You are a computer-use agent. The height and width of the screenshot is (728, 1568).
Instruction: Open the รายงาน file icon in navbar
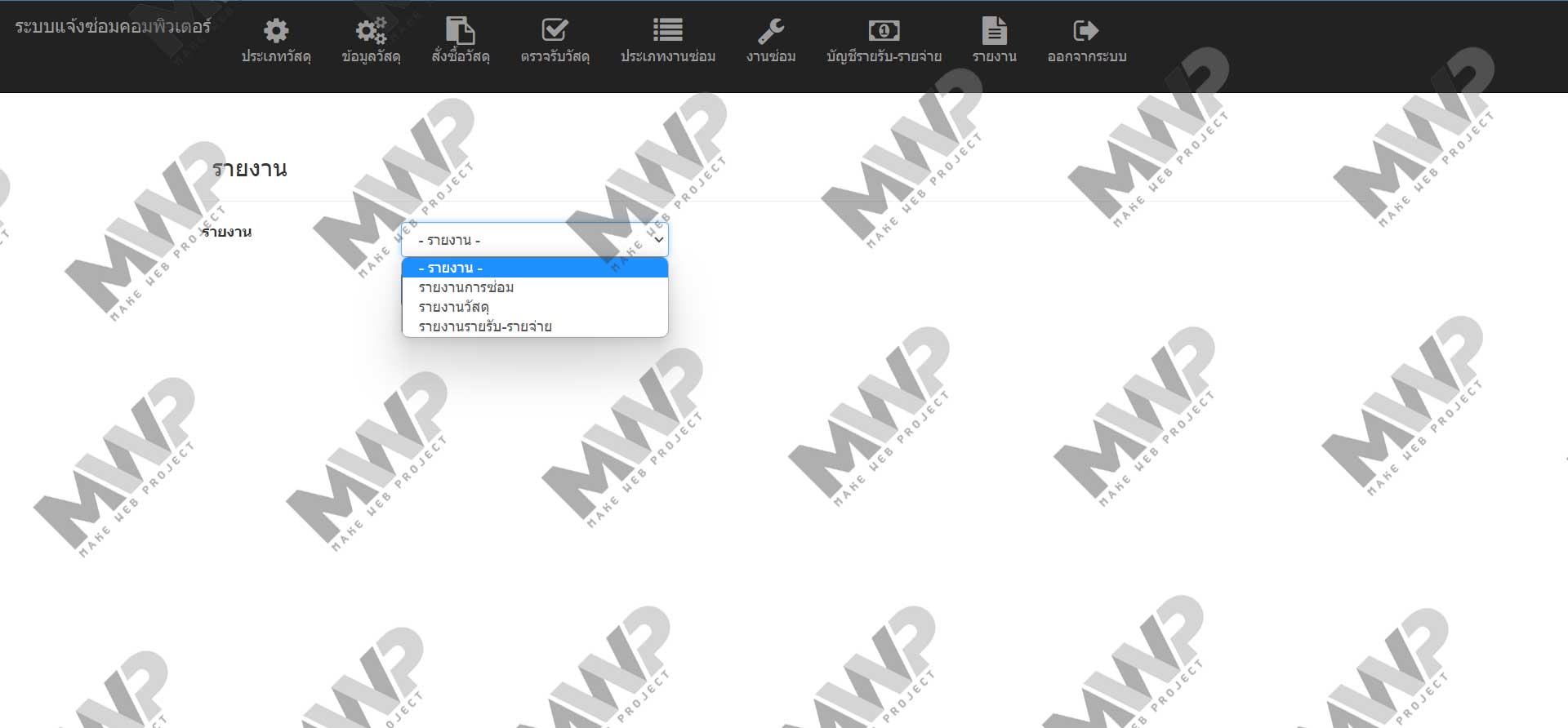994,31
